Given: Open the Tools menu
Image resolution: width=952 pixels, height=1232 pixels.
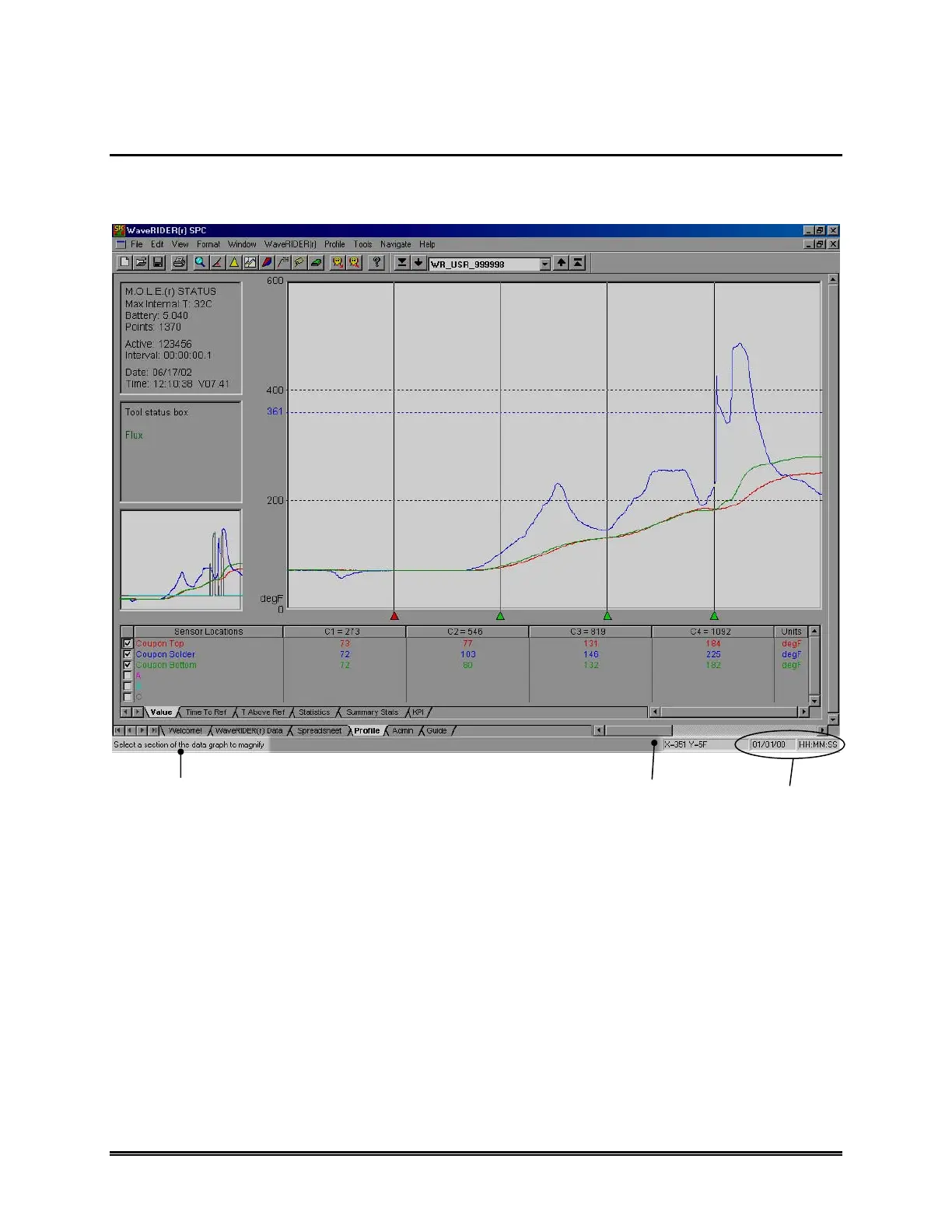Looking at the screenshot, I should pos(362,244).
